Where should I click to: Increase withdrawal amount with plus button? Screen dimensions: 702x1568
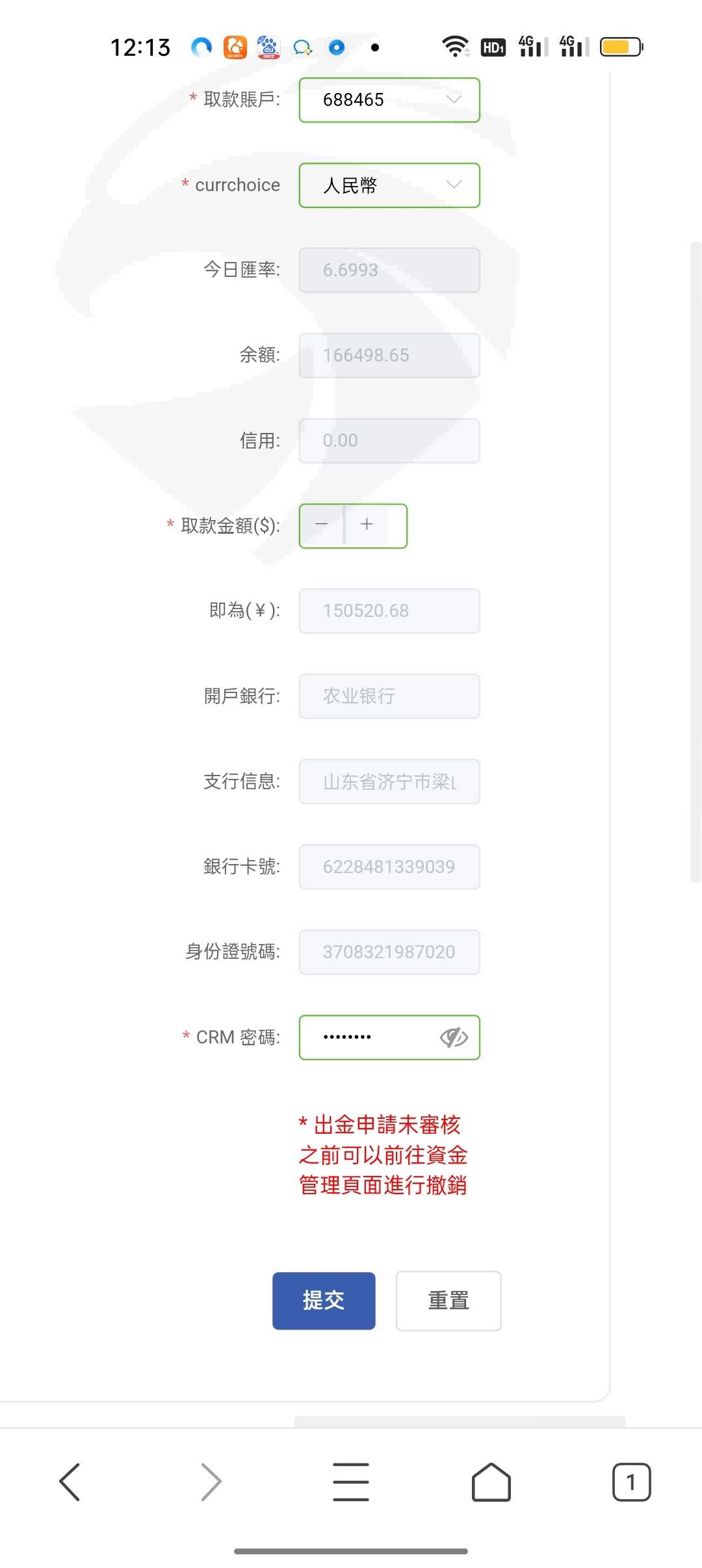click(367, 525)
